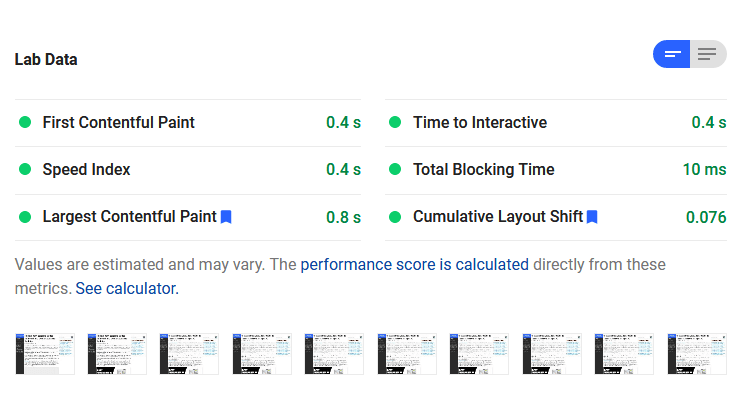Click the First Contentful Paint green status dot
The height and width of the screenshot is (394, 756).
[25, 122]
